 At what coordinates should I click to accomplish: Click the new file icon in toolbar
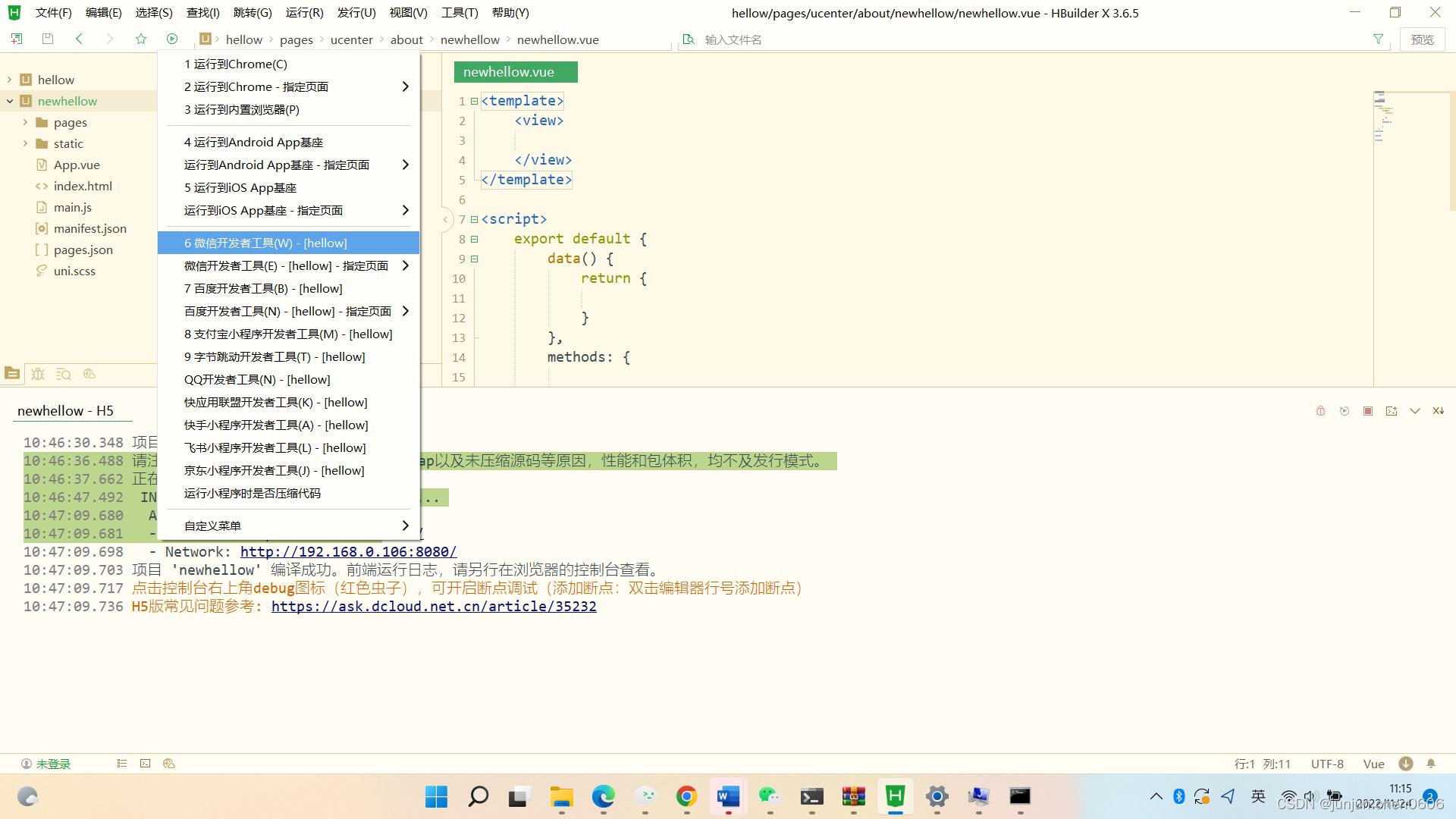(16, 39)
